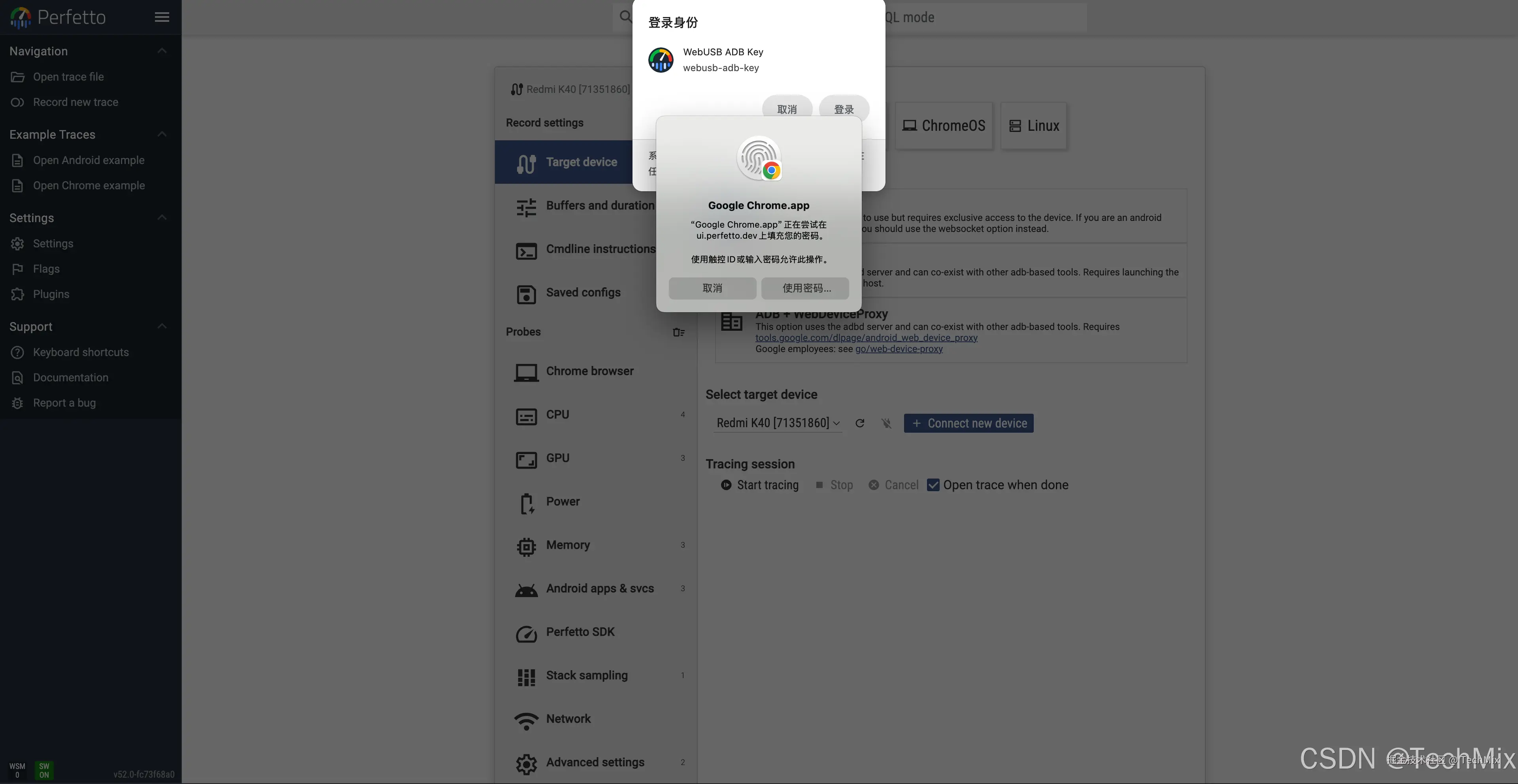This screenshot has height=784, width=1518.
Task: Select the WebUSB ADB Key account entry
Action: [723, 60]
